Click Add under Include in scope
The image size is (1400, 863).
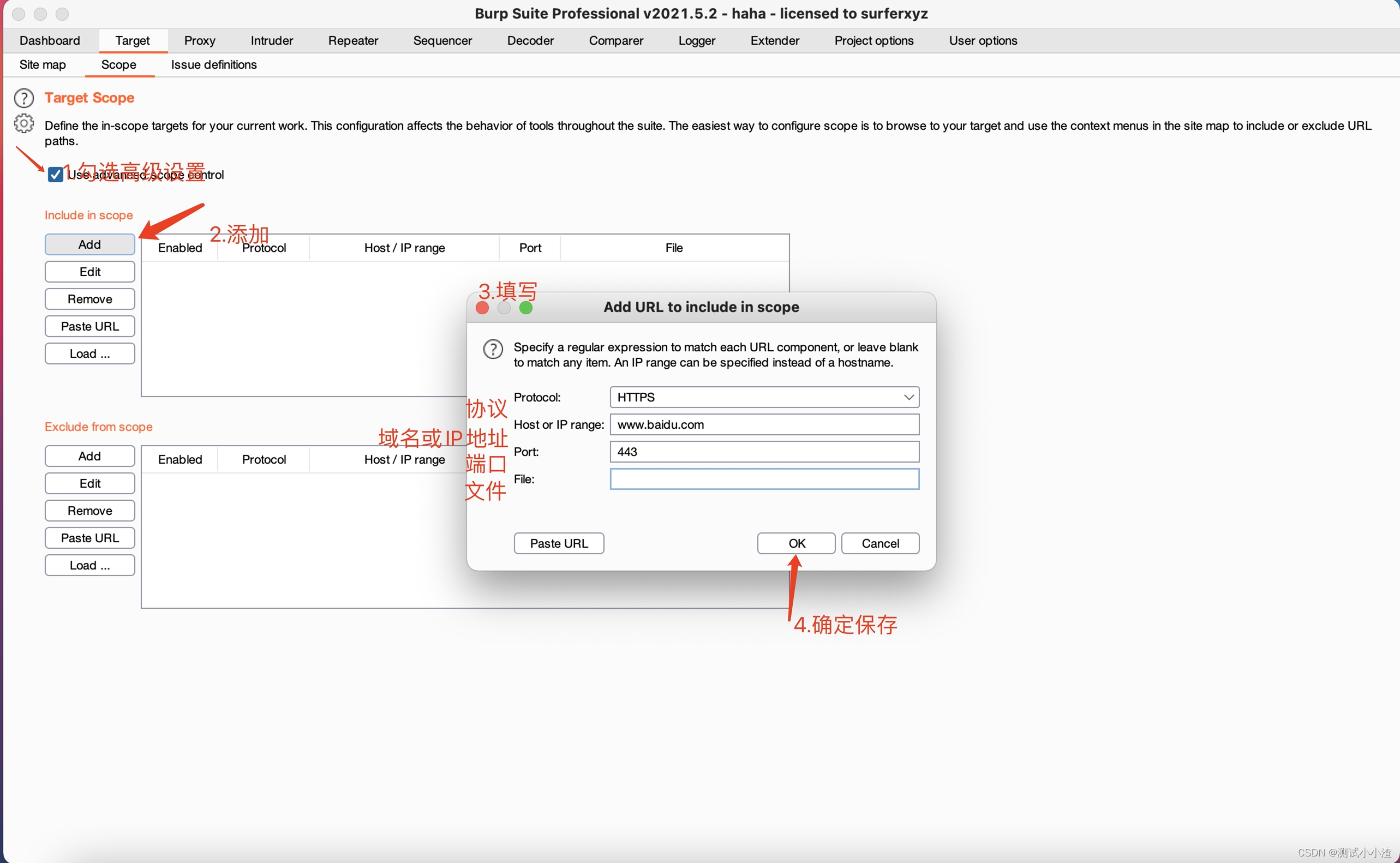point(89,244)
